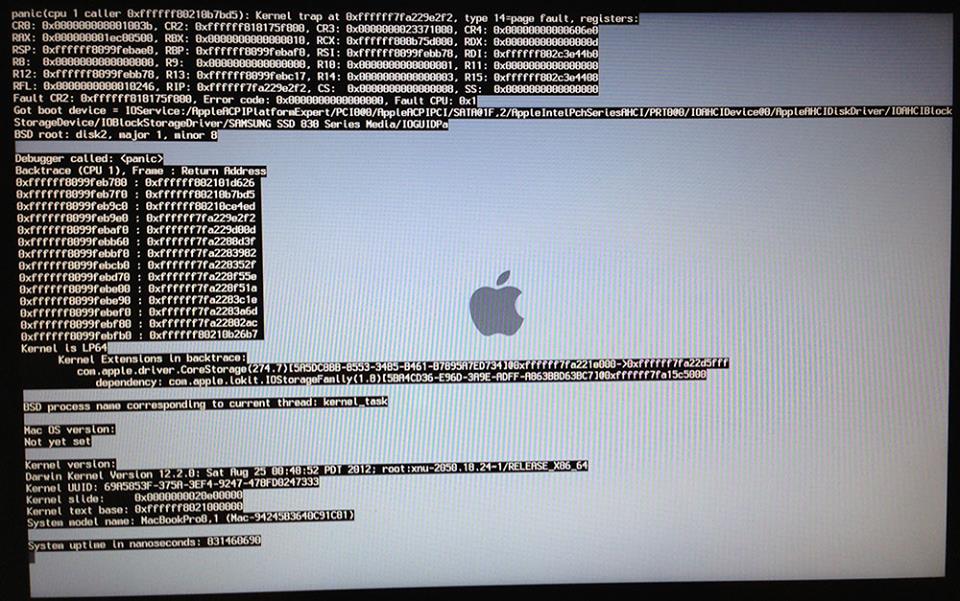Select the 'panic(cpu 1 caller' first line
This screenshot has height=601, width=960.
coord(324,18)
